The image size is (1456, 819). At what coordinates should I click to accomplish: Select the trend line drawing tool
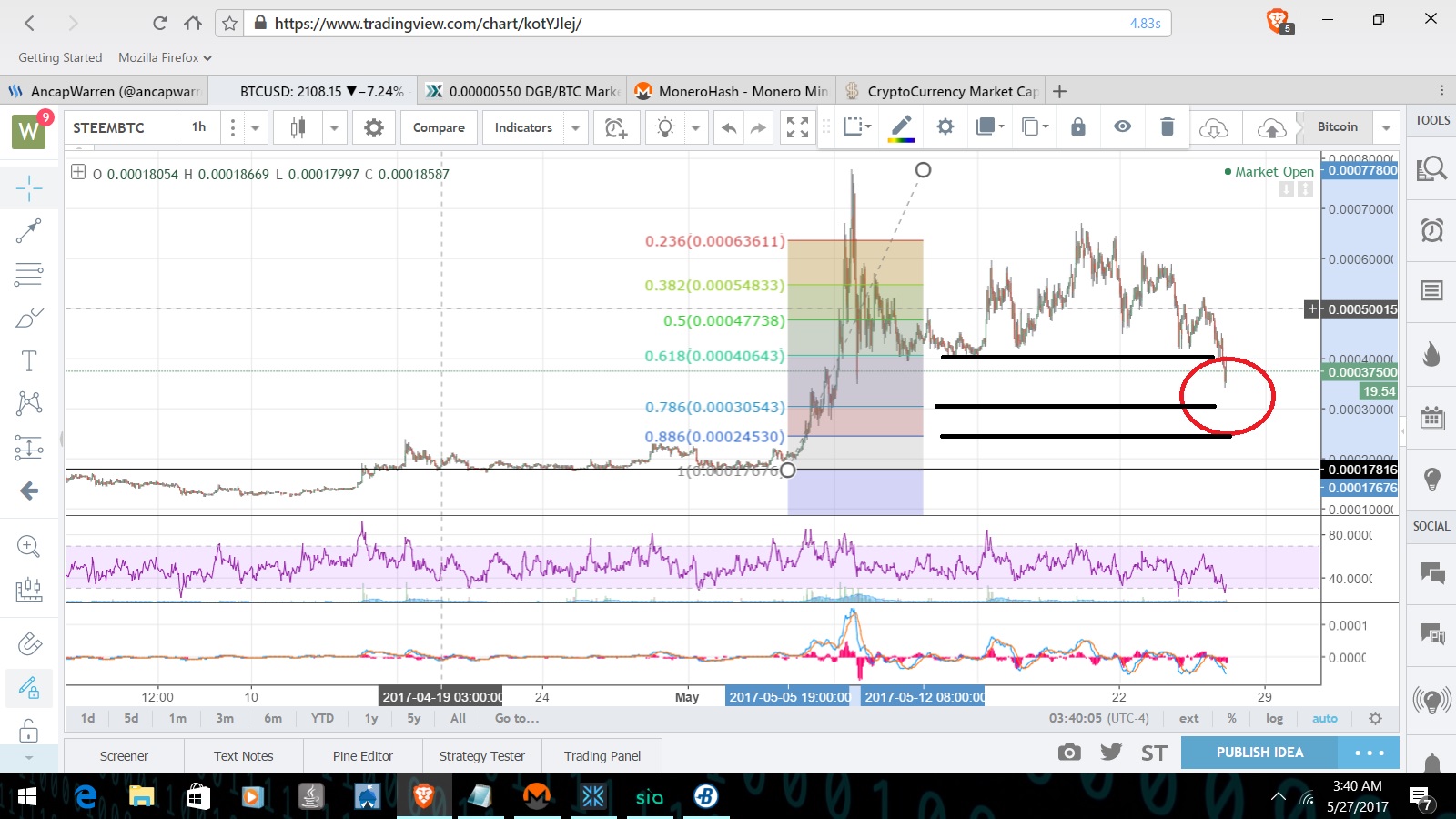29,231
